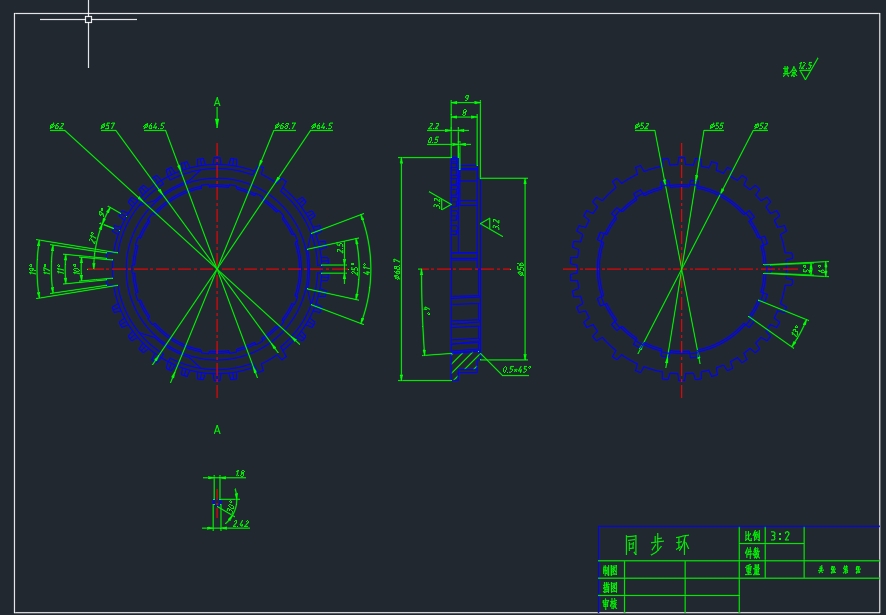This screenshot has width=886, height=615.
Task: Click the 比例 label in title block
Action: tap(753, 536)
